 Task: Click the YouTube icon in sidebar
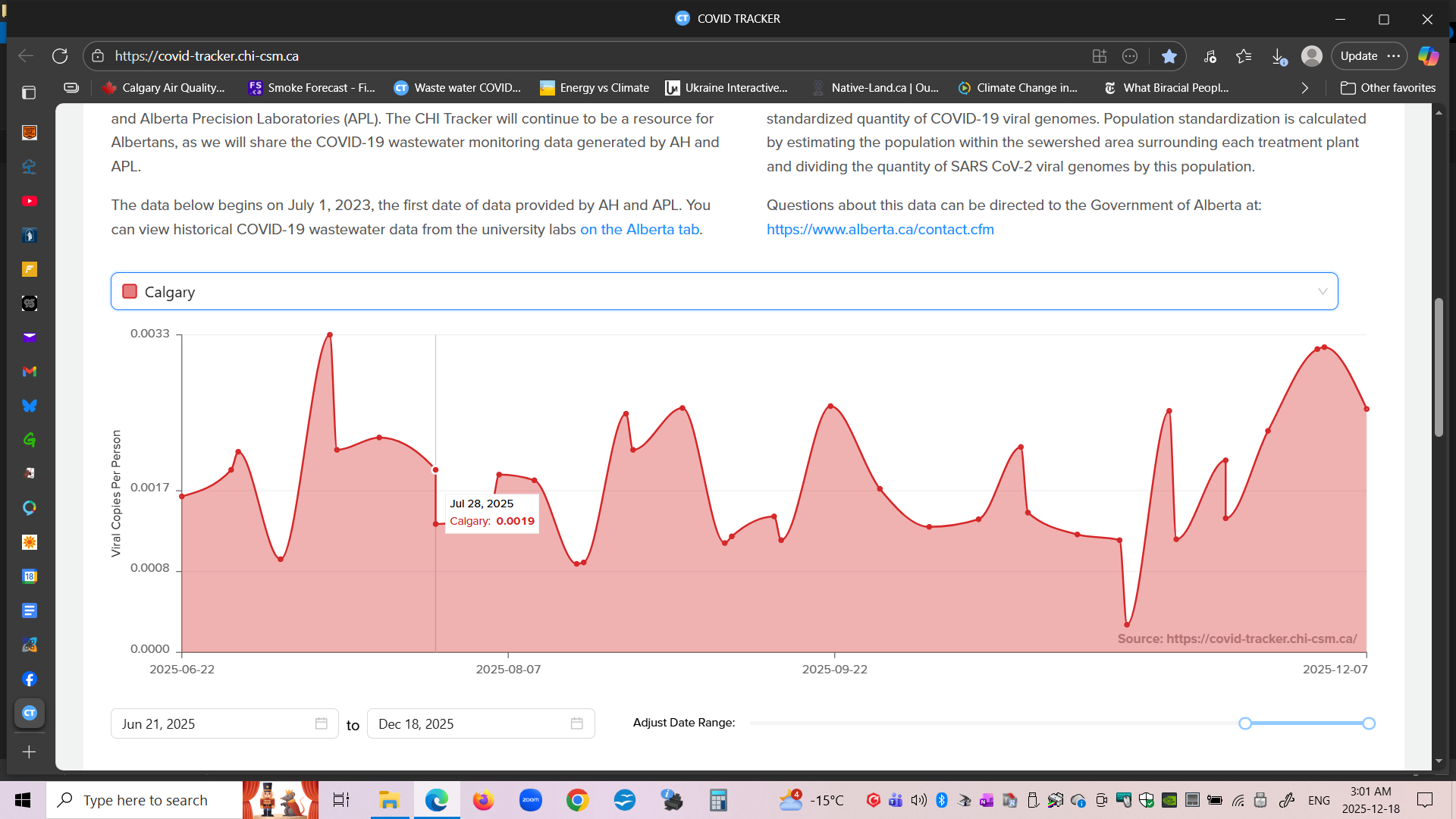coord(30,201)
